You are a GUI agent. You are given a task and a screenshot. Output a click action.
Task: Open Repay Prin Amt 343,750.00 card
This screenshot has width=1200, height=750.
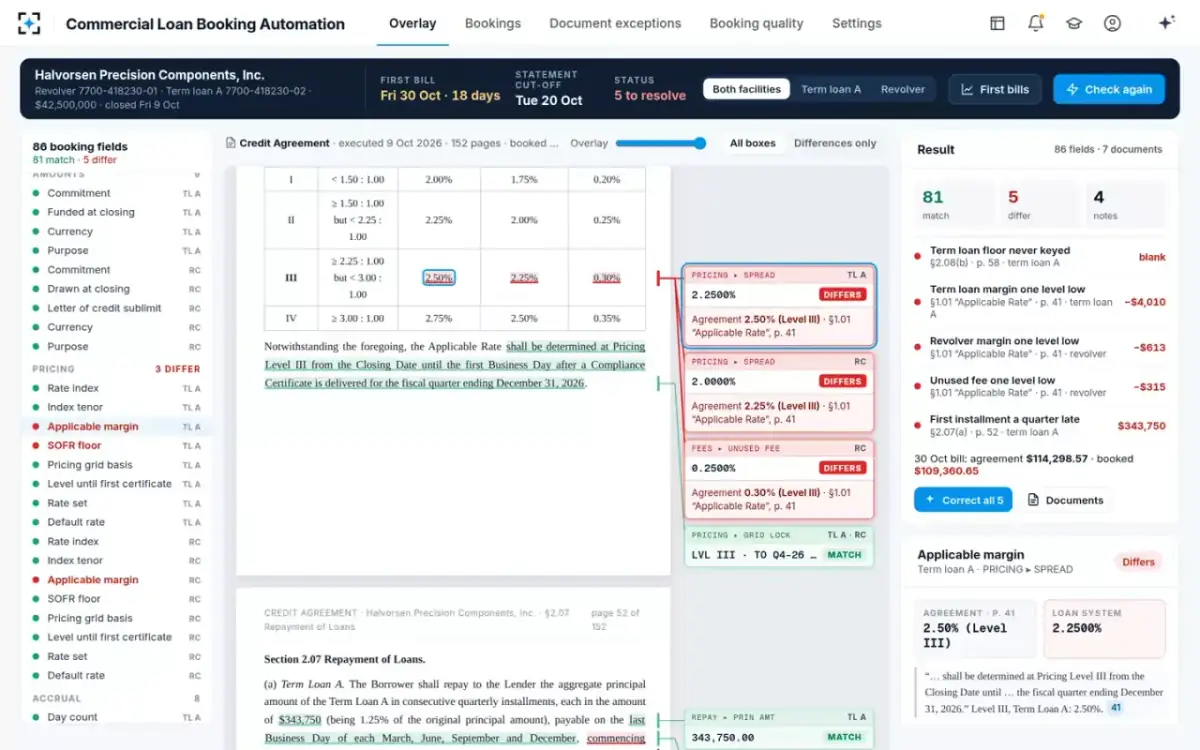click(x=779, y=728)
